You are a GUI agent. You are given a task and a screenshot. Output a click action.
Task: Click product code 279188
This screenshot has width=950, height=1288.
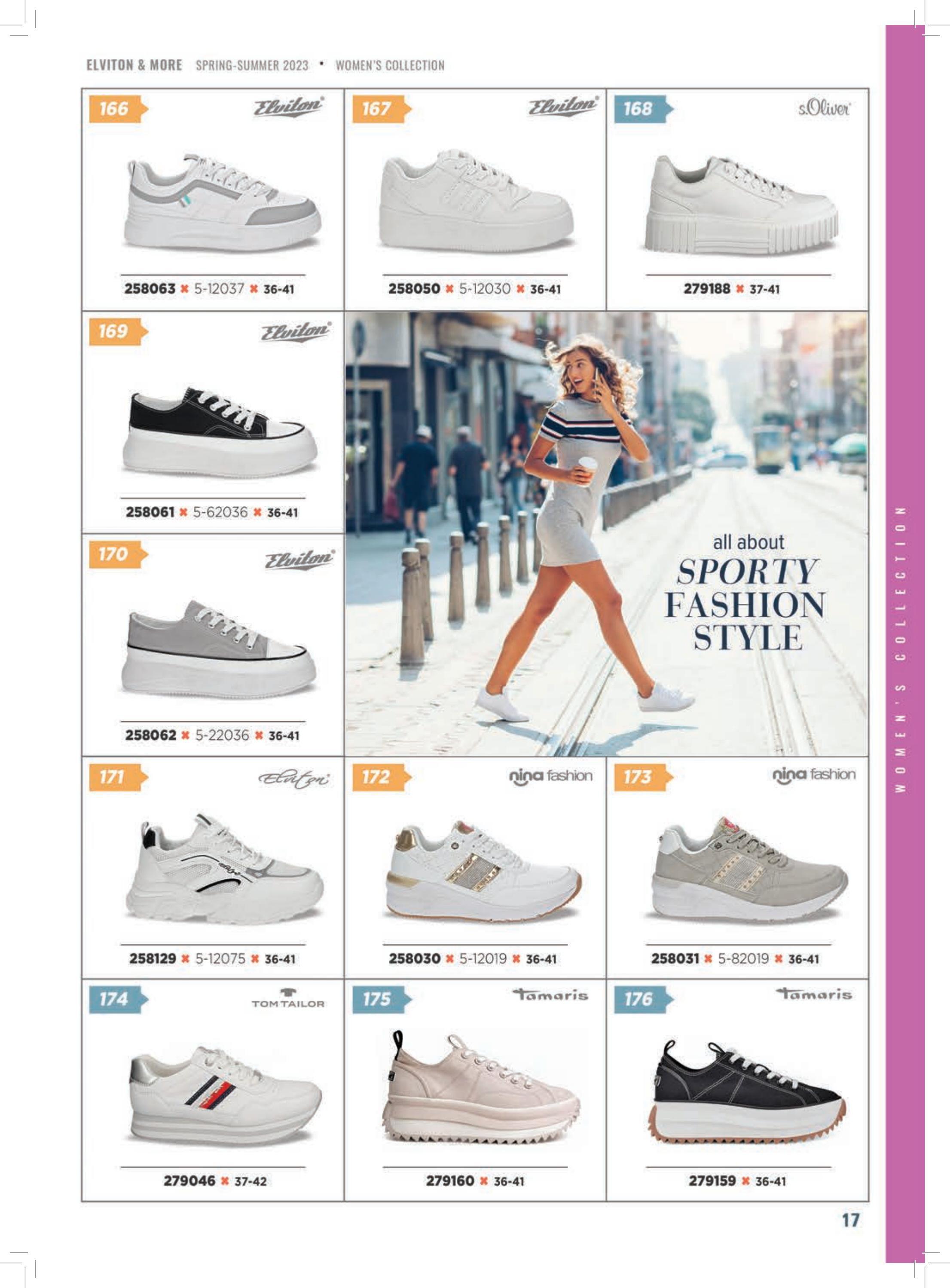(707, 289)
